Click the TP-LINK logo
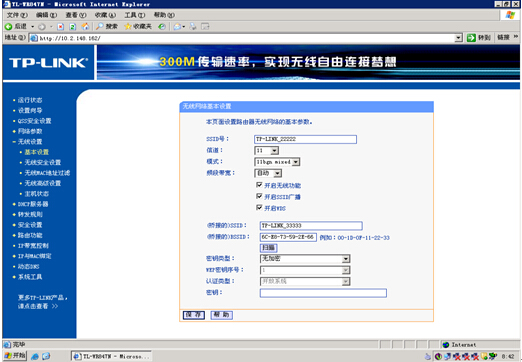The height and width of the screenshot is (362, 522). coord(49,63)
